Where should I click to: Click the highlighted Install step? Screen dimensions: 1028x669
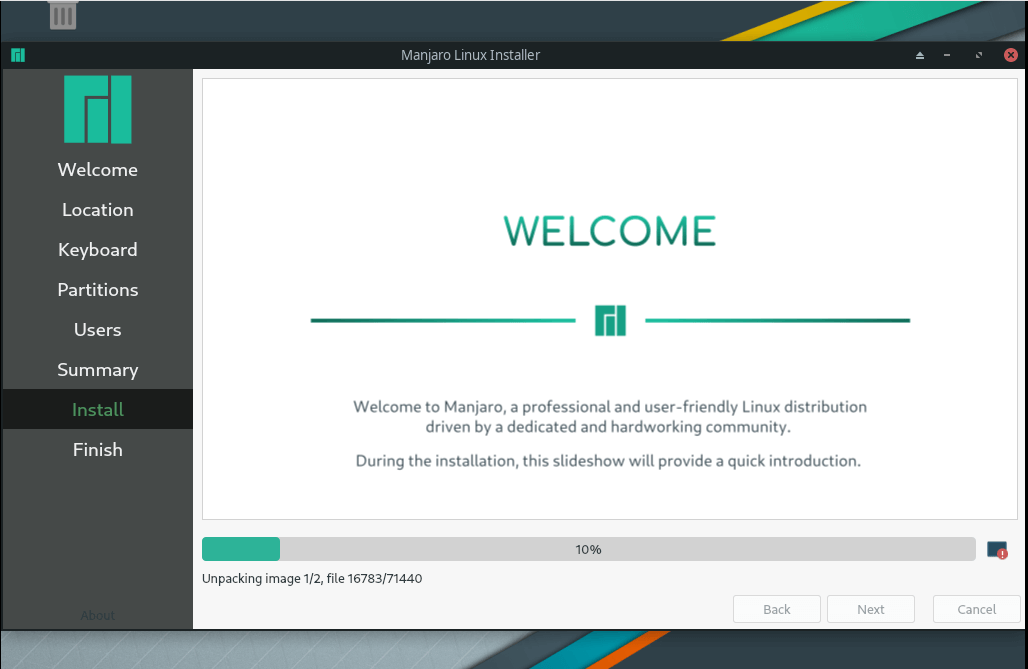coord(98,410)
